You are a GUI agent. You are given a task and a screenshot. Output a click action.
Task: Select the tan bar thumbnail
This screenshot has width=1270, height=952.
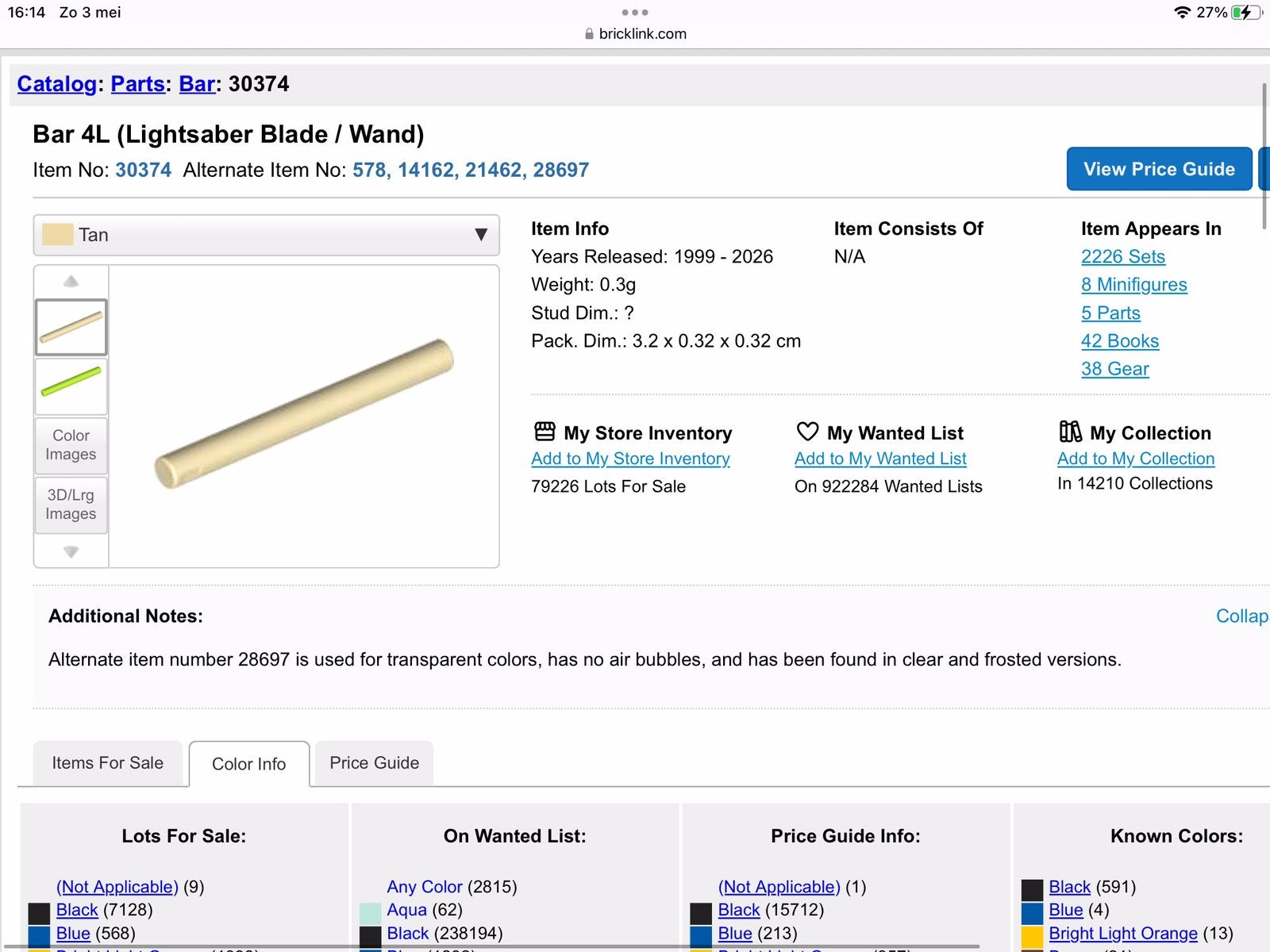coord(71,327)
